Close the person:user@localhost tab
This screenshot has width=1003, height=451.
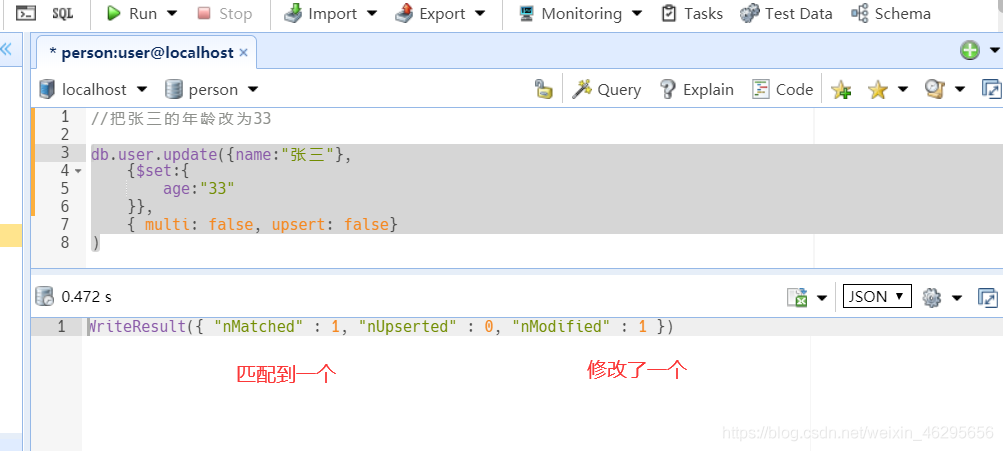click(x=243, y=53)
